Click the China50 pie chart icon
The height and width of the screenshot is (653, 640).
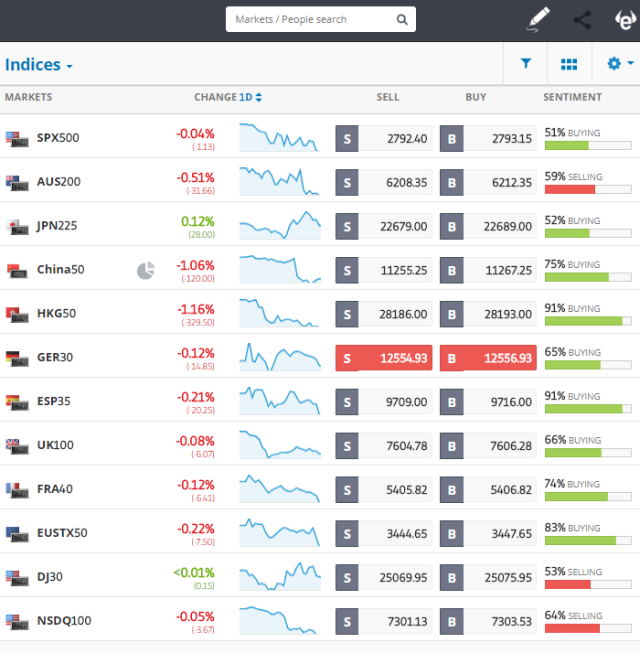pyautogui.click(x=145, y=270)
